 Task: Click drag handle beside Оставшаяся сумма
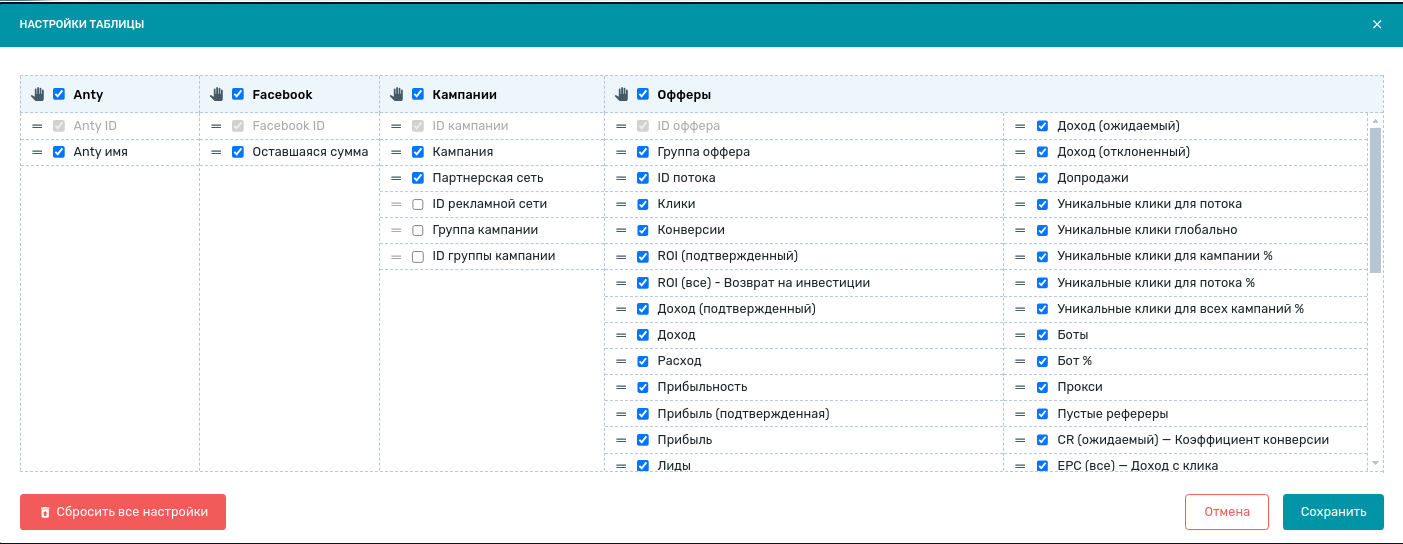(216, 152)
